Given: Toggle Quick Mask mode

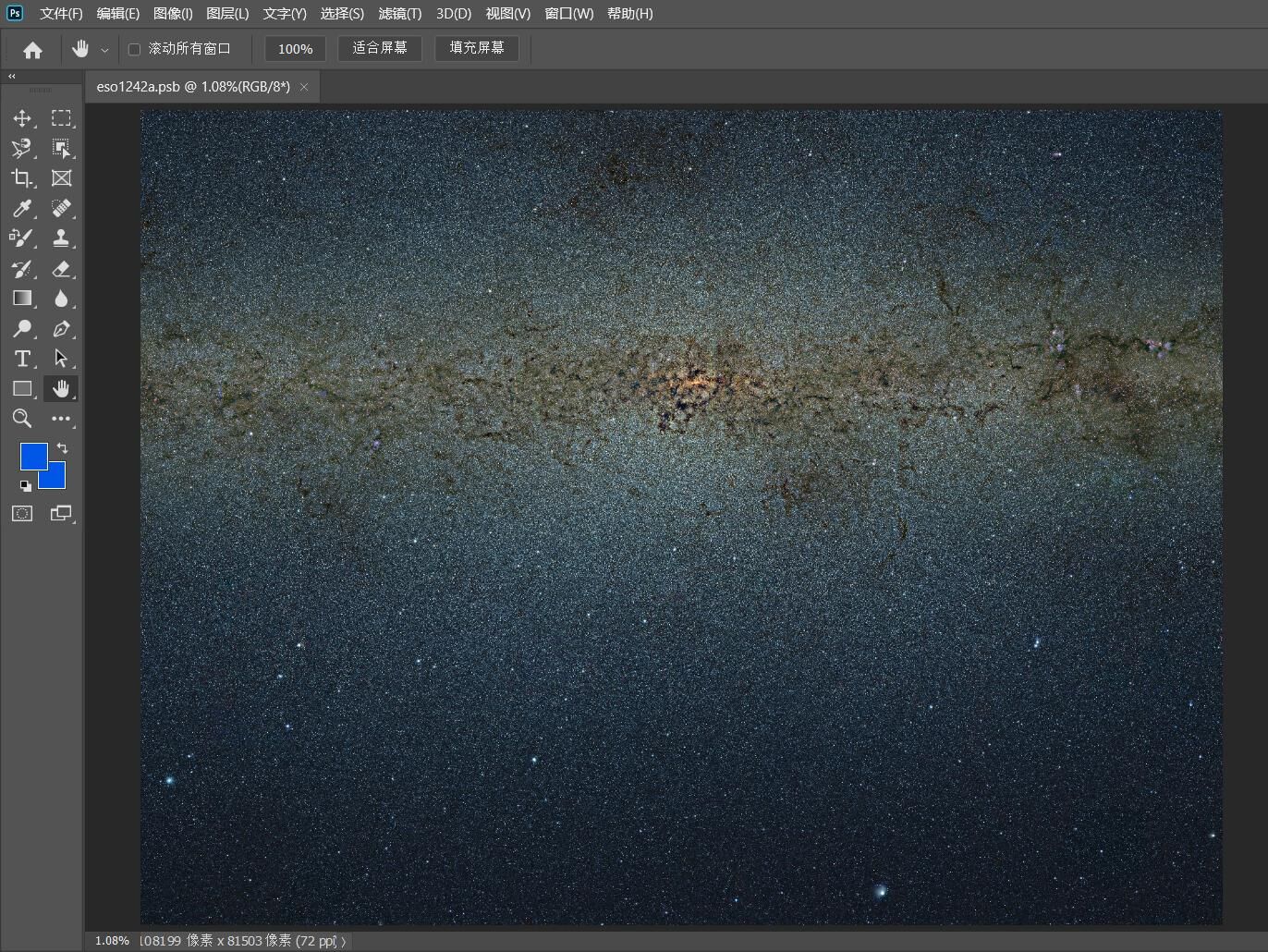Looking at the screenshot, I should coord(22,514).
